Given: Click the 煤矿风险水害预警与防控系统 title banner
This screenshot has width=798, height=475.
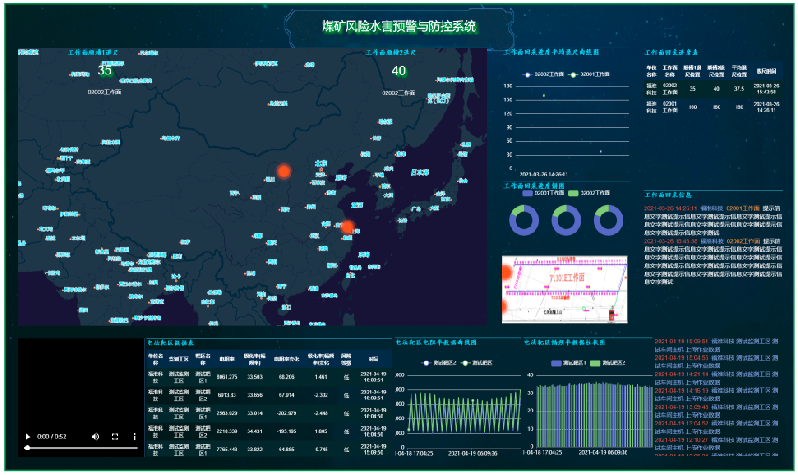Looking at the screenshot, I should click(x=399, y=25).
